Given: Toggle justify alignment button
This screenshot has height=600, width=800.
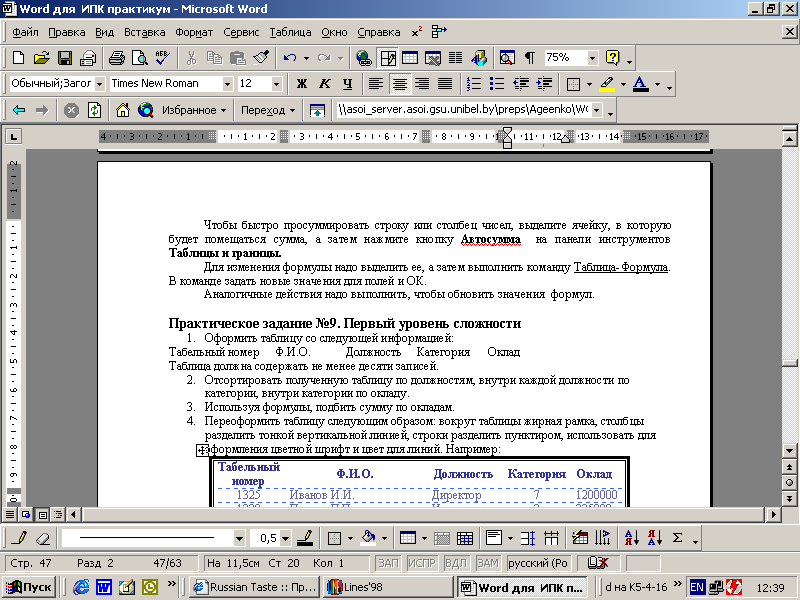Looking at the screenshot, I should click(x=445, y=84).
